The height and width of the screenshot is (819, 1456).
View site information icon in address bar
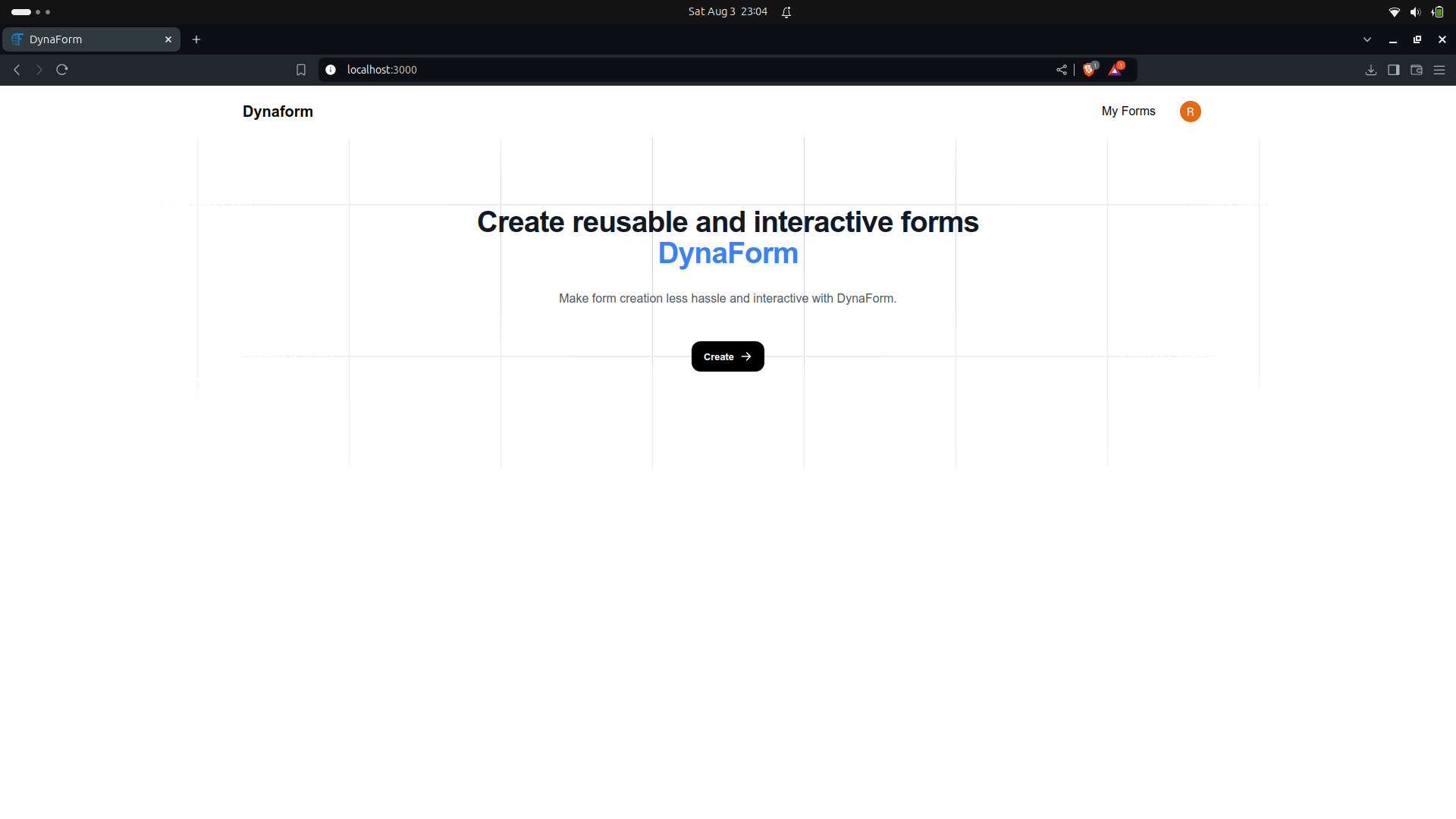331,70
